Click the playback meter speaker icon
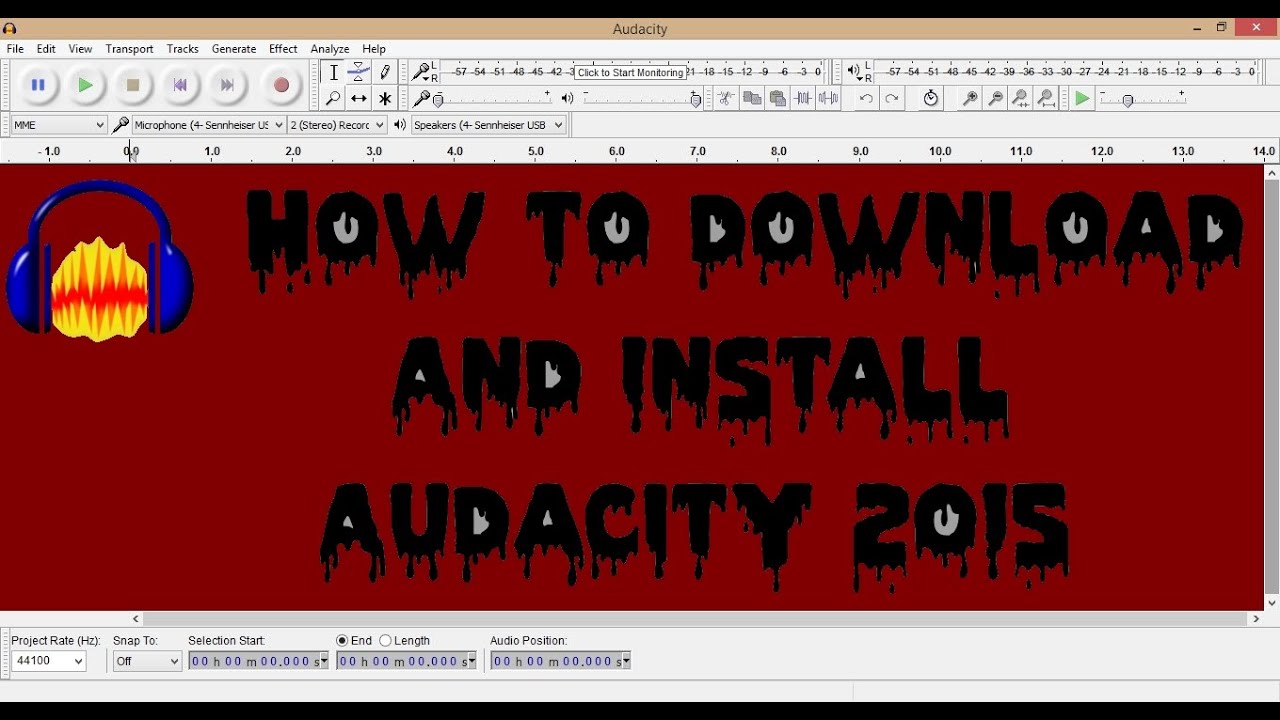The height and width of the screenshot is (720, 1280). 853,71
